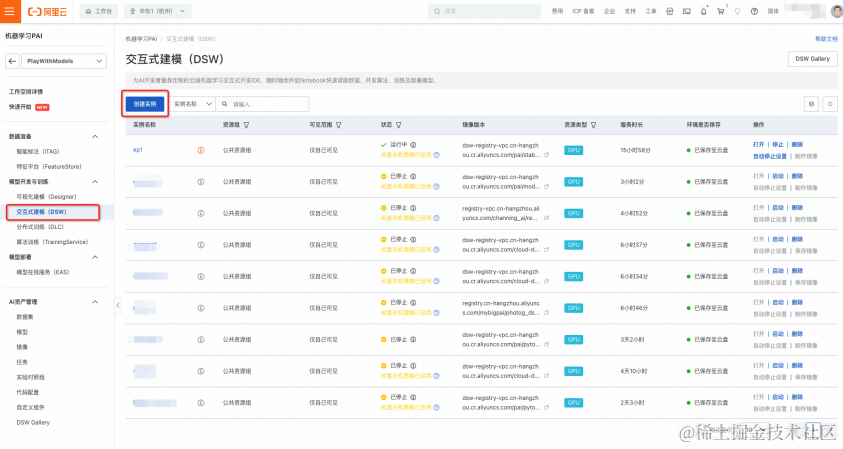Click status info icon next to 运行中
843x449 pixels.
pyautogui.click(x=413, y=145)
